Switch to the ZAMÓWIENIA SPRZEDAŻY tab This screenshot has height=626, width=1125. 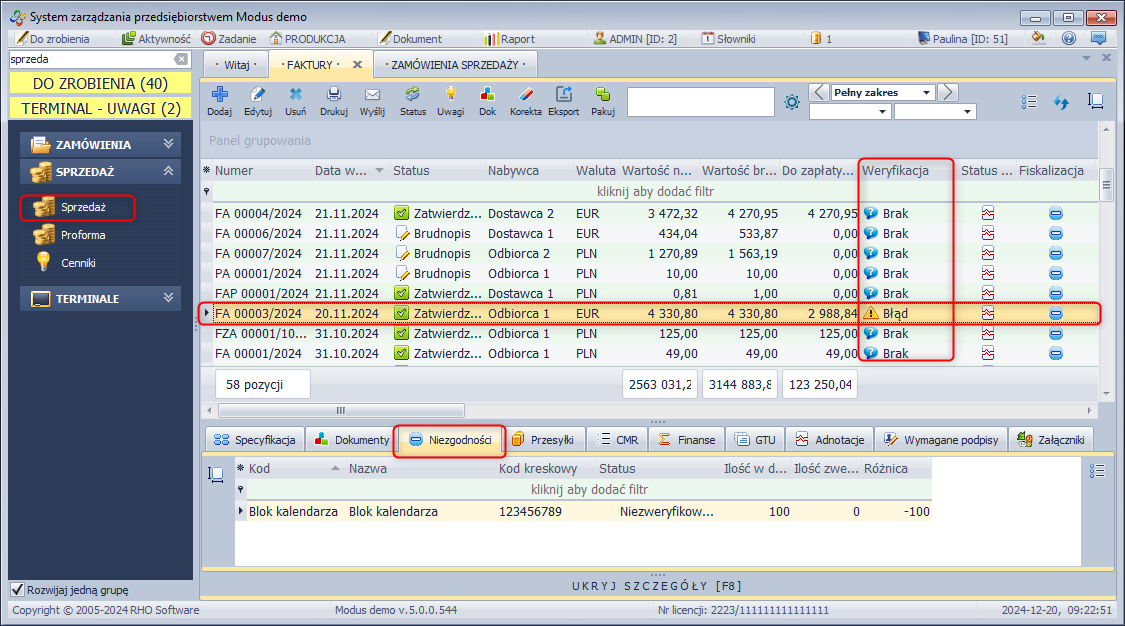click(x=454, y=64)
